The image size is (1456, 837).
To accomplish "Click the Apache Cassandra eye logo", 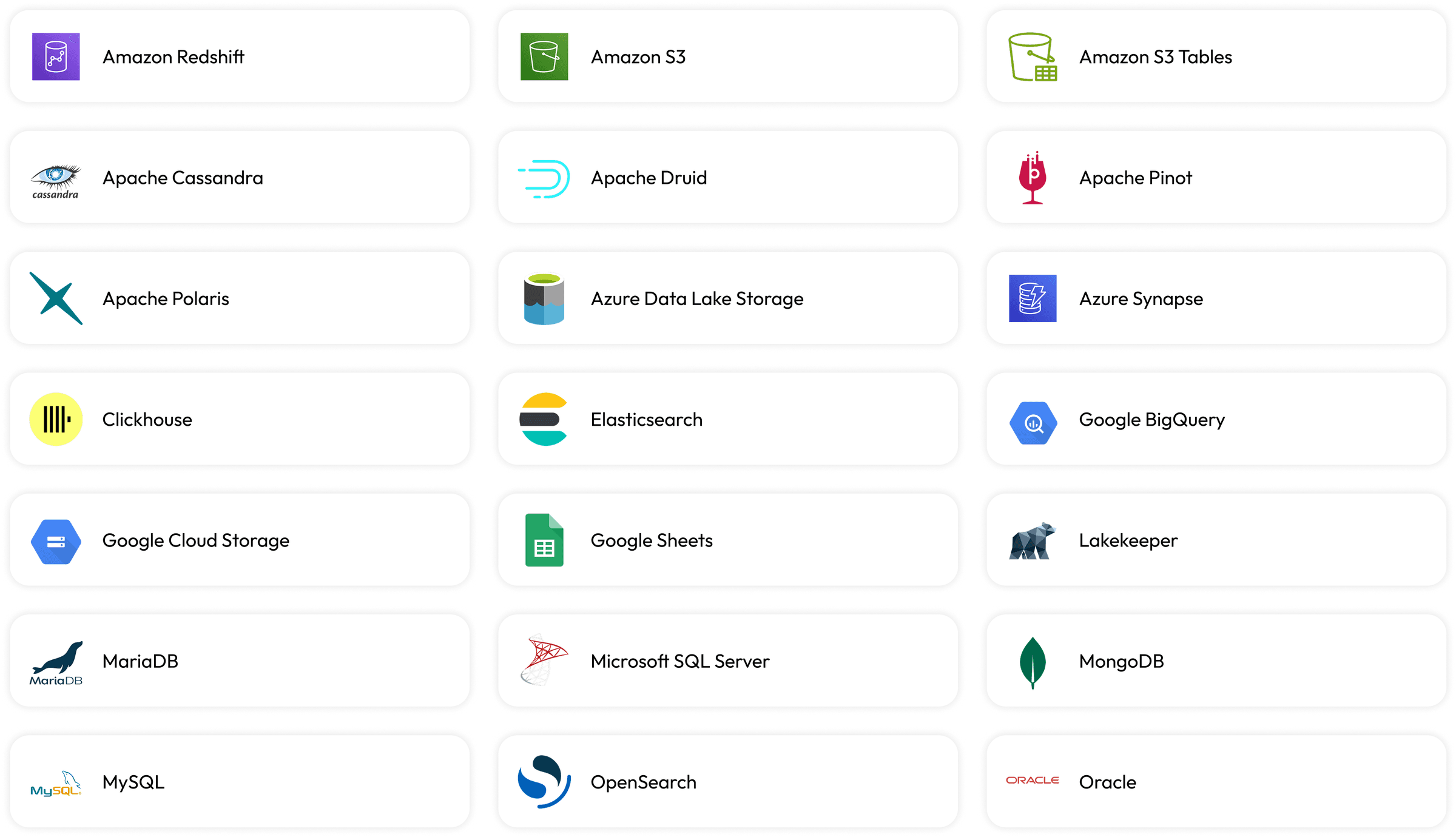I will 56,181.
